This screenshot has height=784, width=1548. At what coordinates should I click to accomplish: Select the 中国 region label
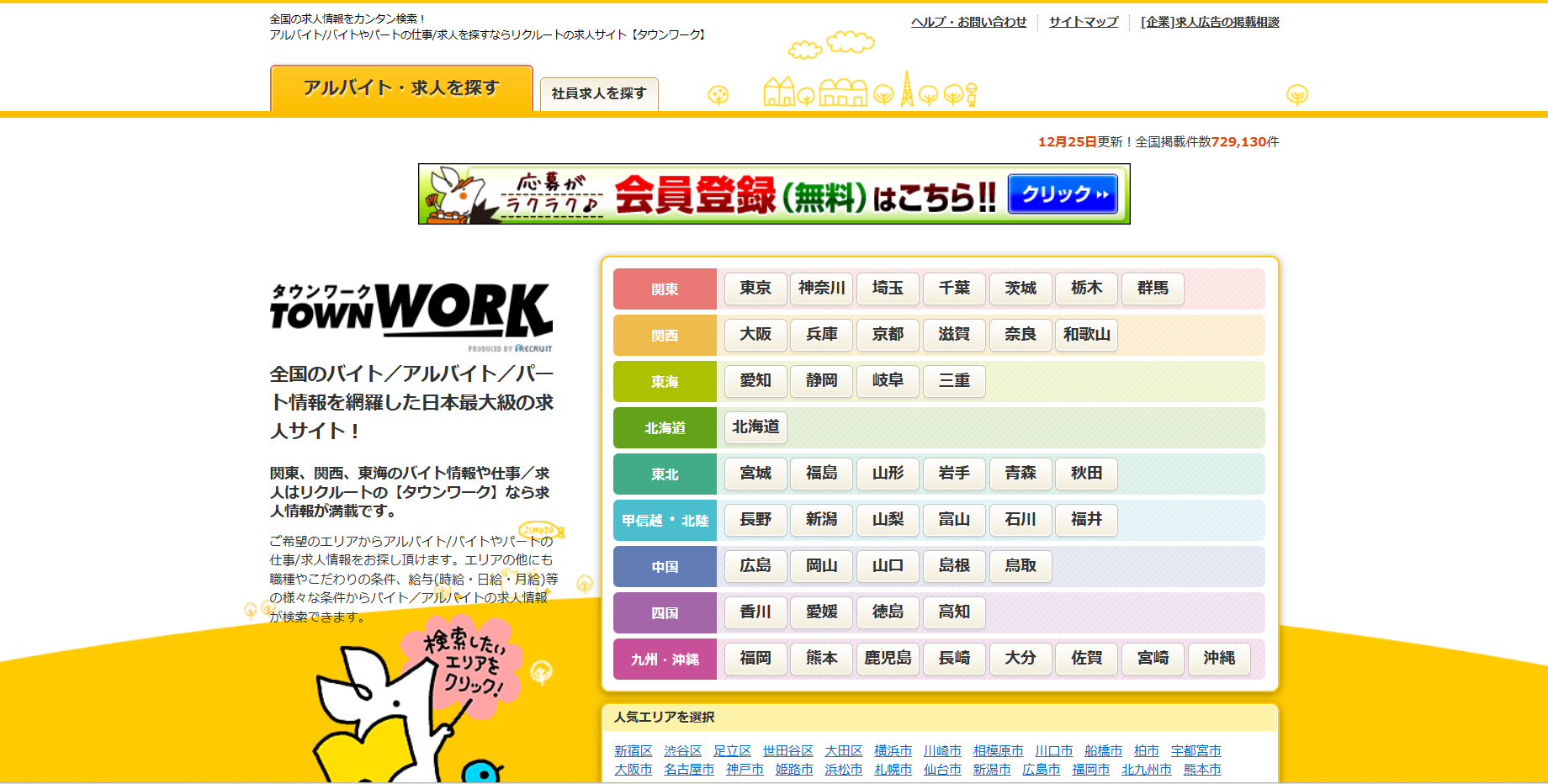tap(665, 567)
